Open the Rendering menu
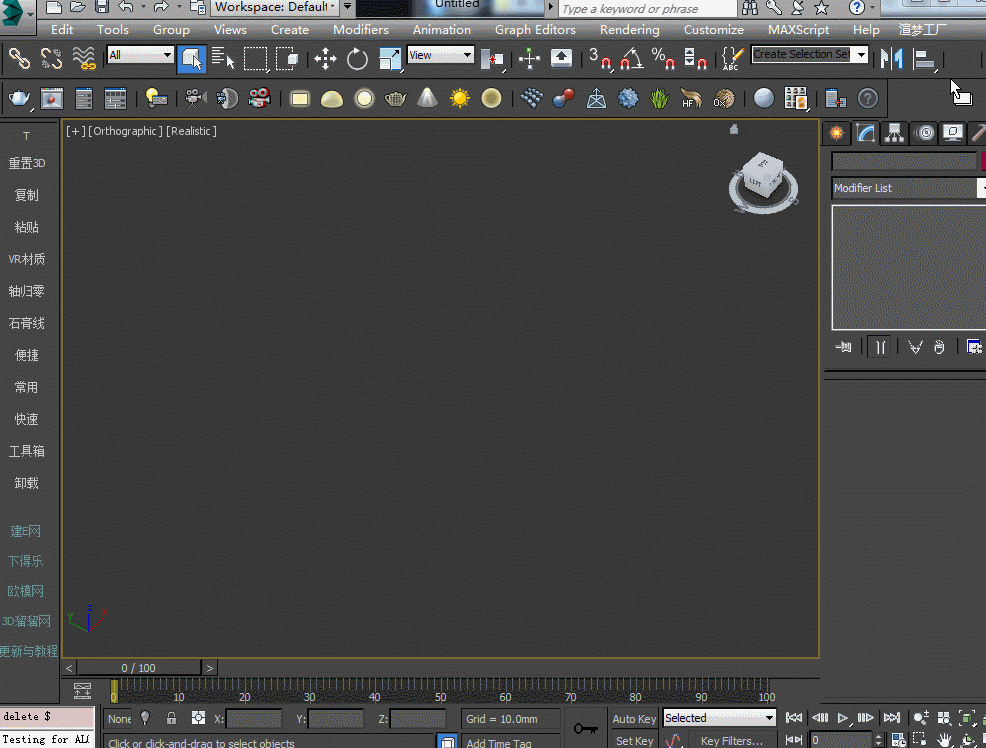 (x=629, y=30)
